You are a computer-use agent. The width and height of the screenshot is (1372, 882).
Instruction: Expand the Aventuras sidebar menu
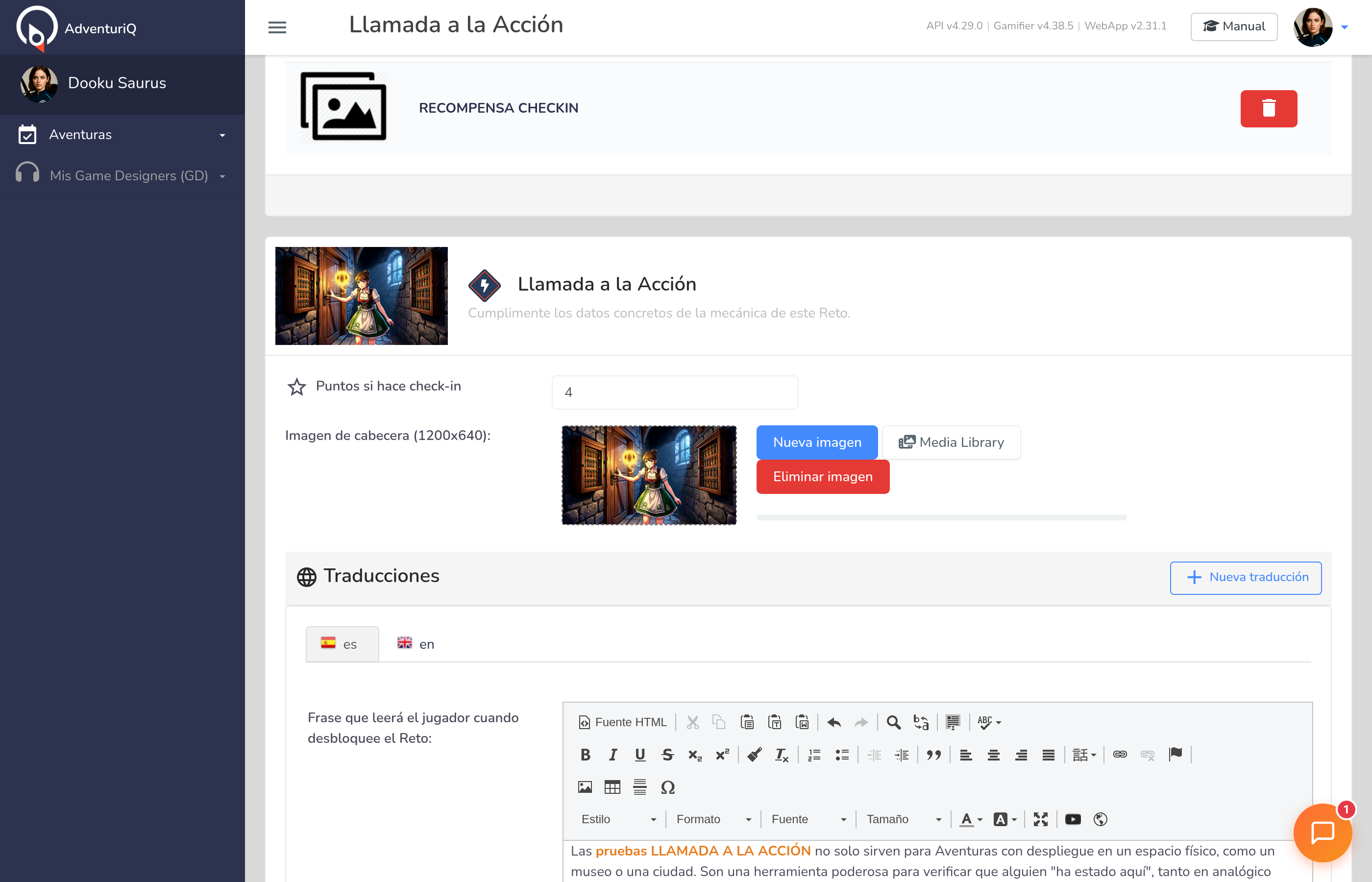pos(122,135)
